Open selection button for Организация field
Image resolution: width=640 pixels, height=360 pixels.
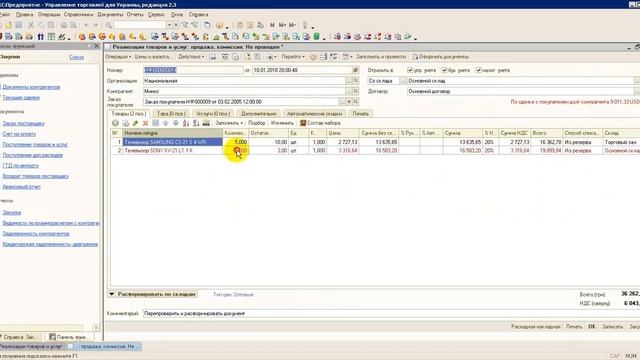click(x=349, y=81)
